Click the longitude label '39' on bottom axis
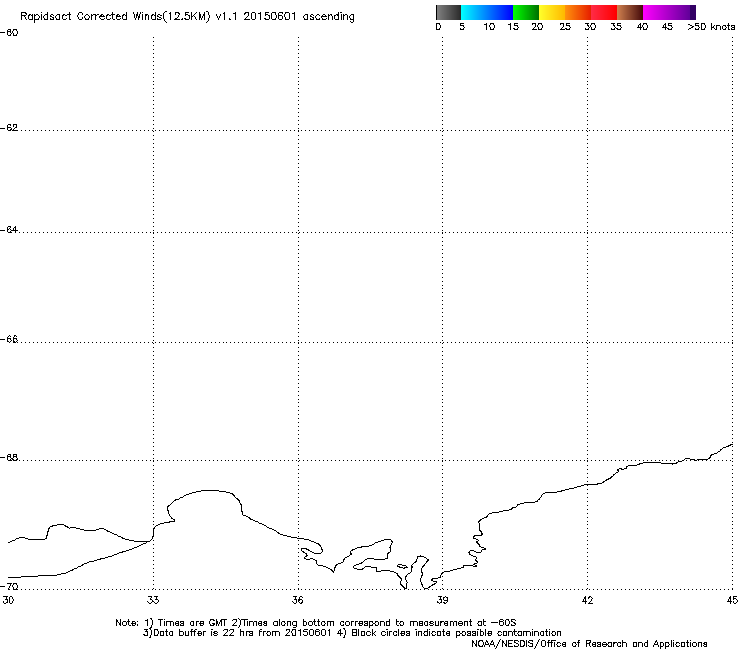This screenshot has height=650, width=740. [x=442, y=600]
